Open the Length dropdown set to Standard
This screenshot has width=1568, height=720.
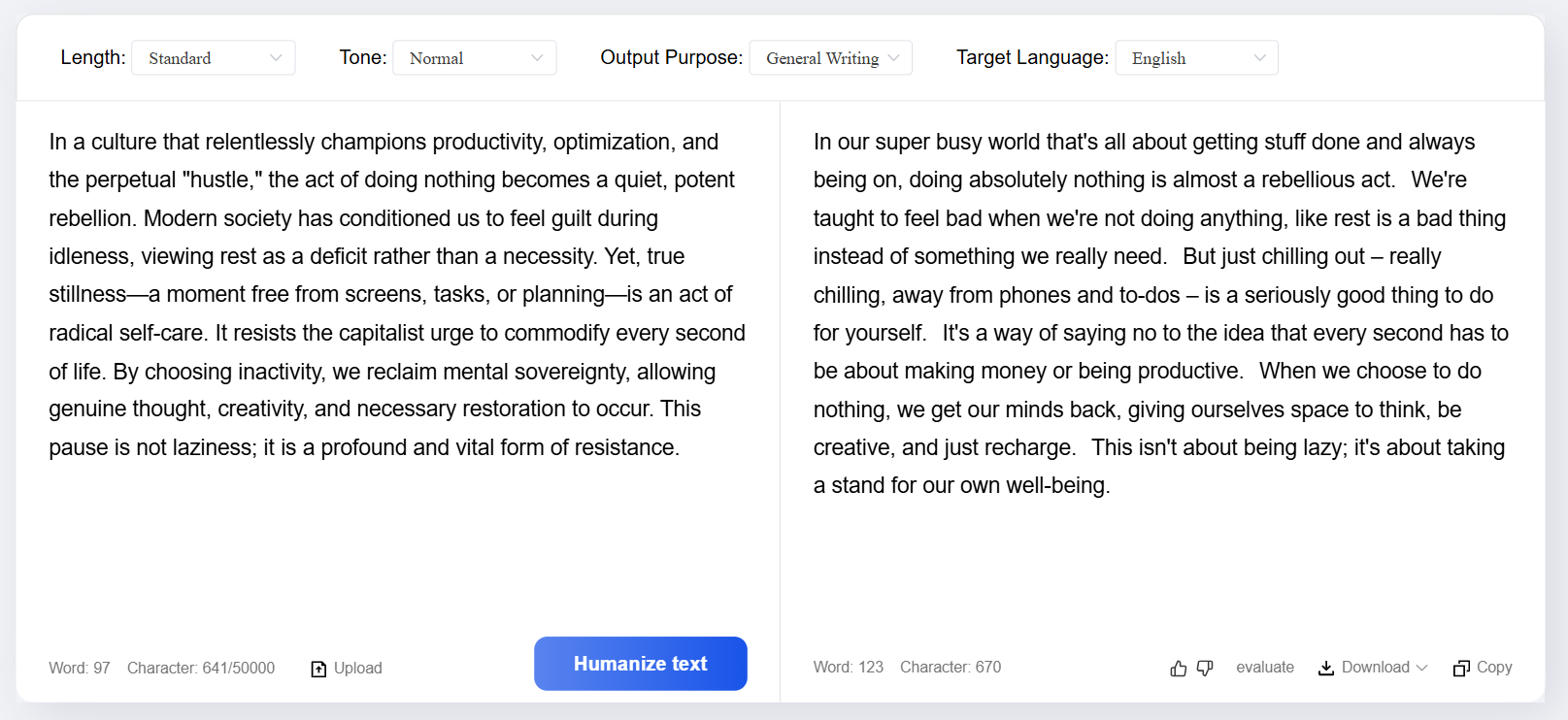(213, 58)
